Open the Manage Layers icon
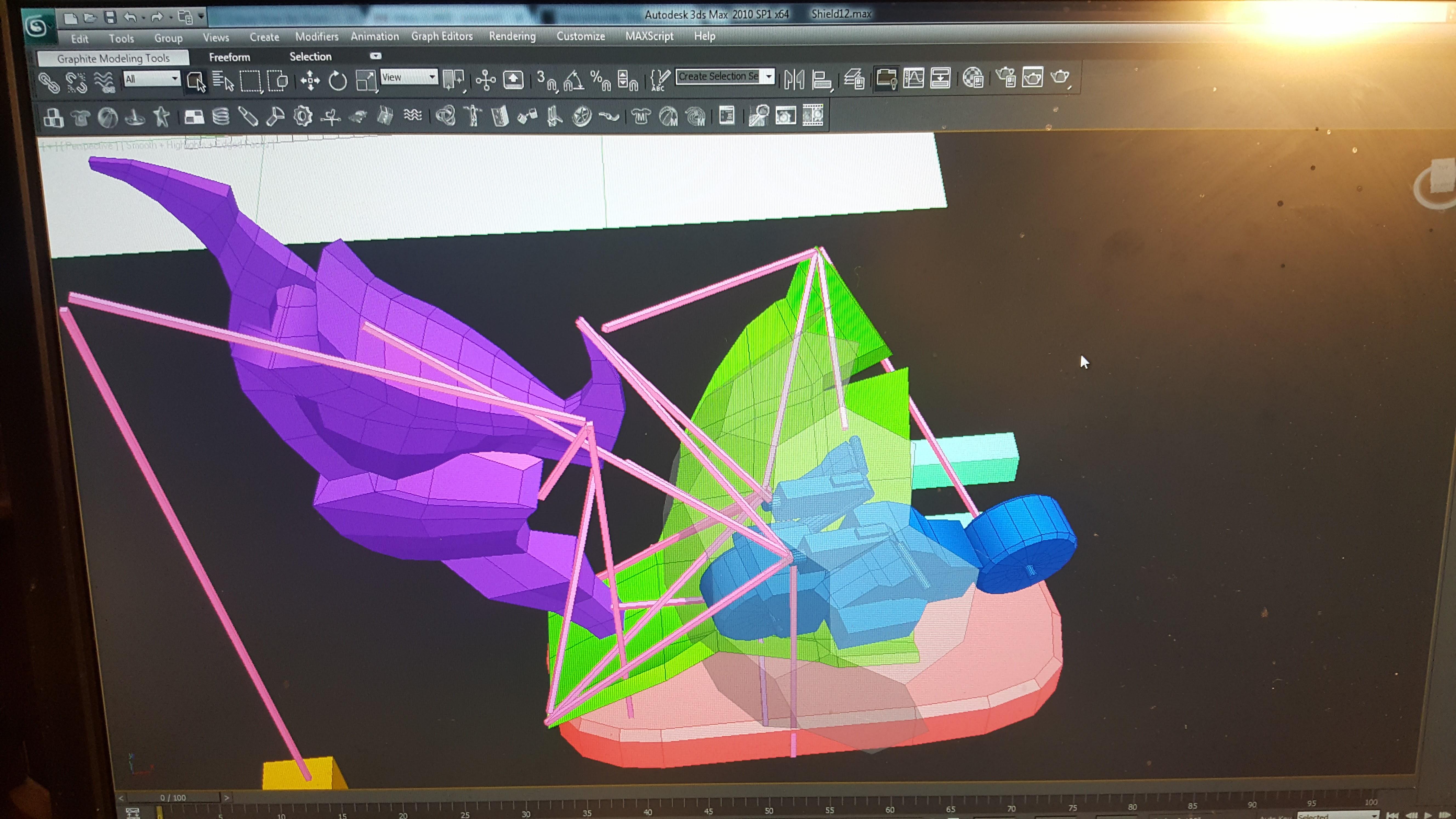 [854, 79]
